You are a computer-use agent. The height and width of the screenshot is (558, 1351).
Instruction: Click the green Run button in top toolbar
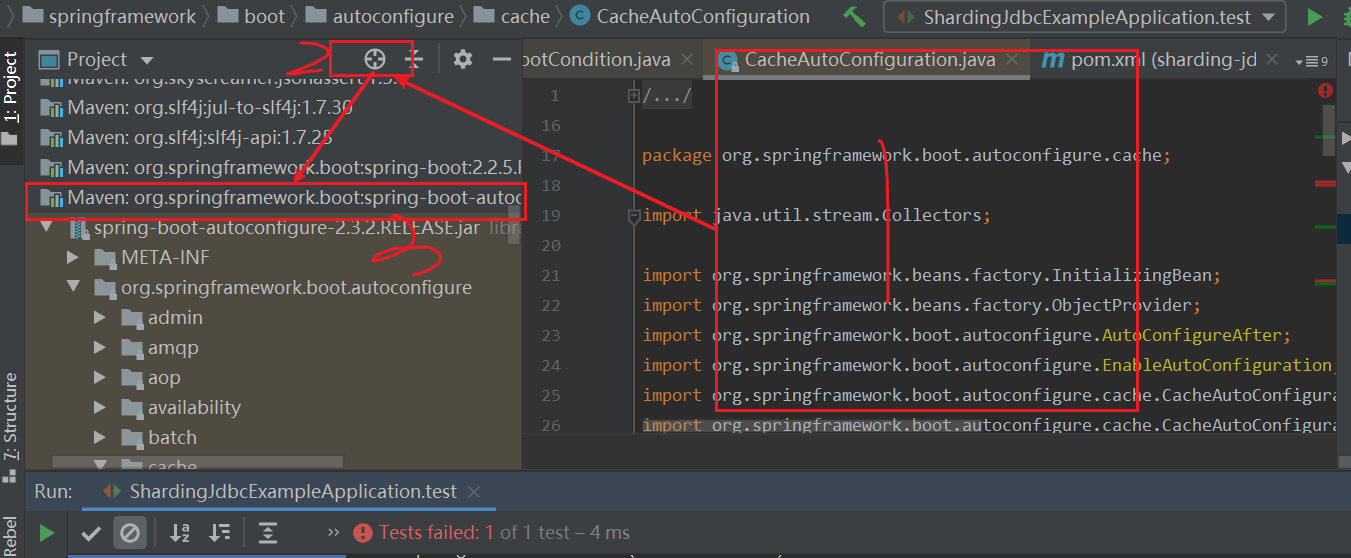(1314, 17)
